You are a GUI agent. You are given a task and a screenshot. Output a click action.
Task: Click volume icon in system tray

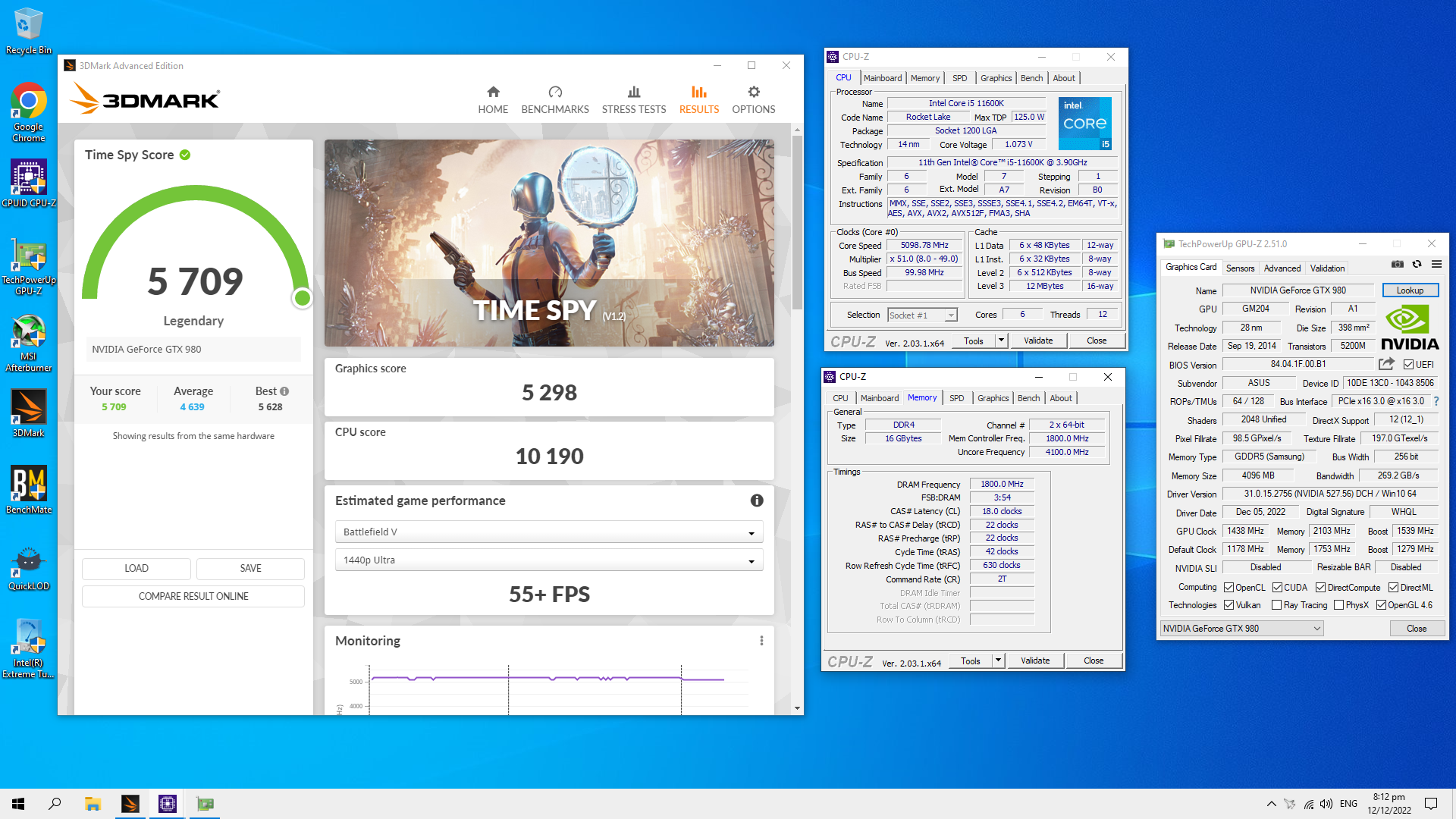pyautogui.click(x=1326, y=804)
